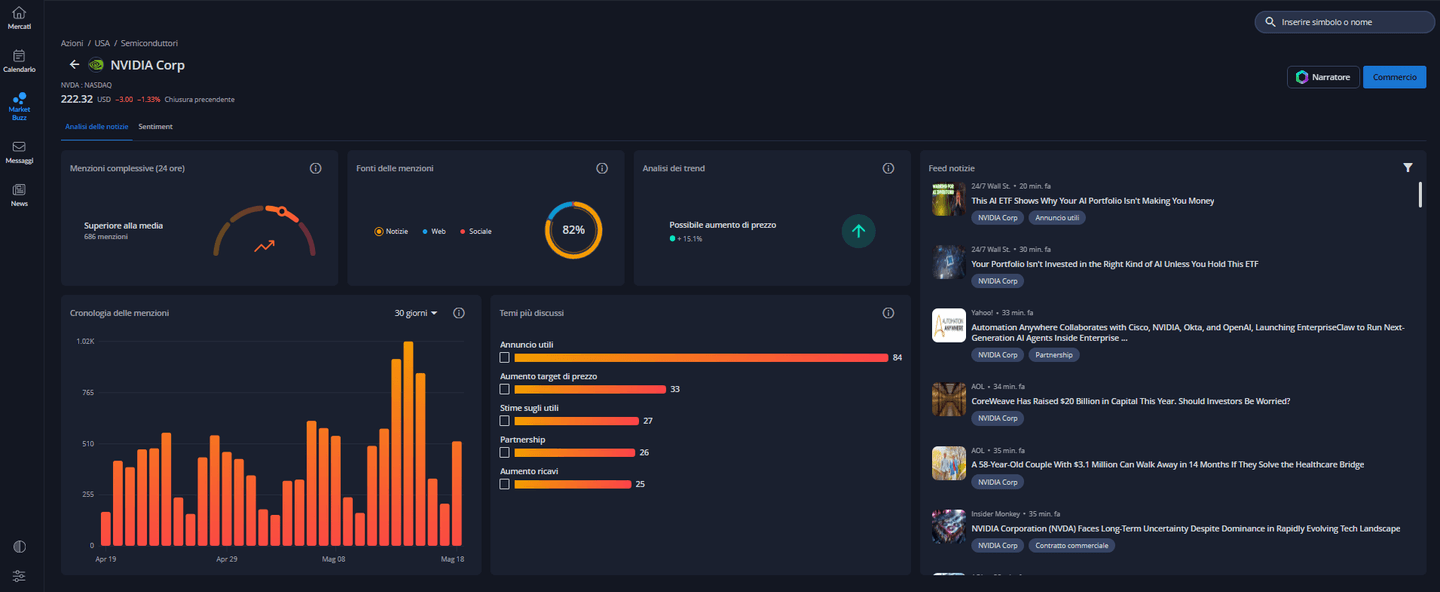Open the Narratore button
Image resolution: width=1440 pixels, height=592 pixels.
(x=1323, y=77)
